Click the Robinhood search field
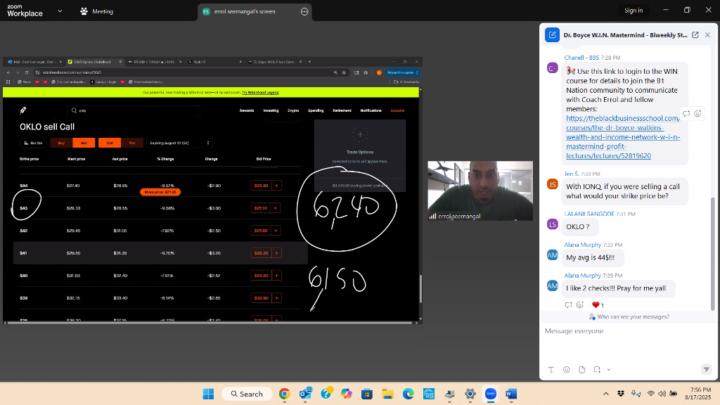This screenshot has height=405, width=720. 135,111
